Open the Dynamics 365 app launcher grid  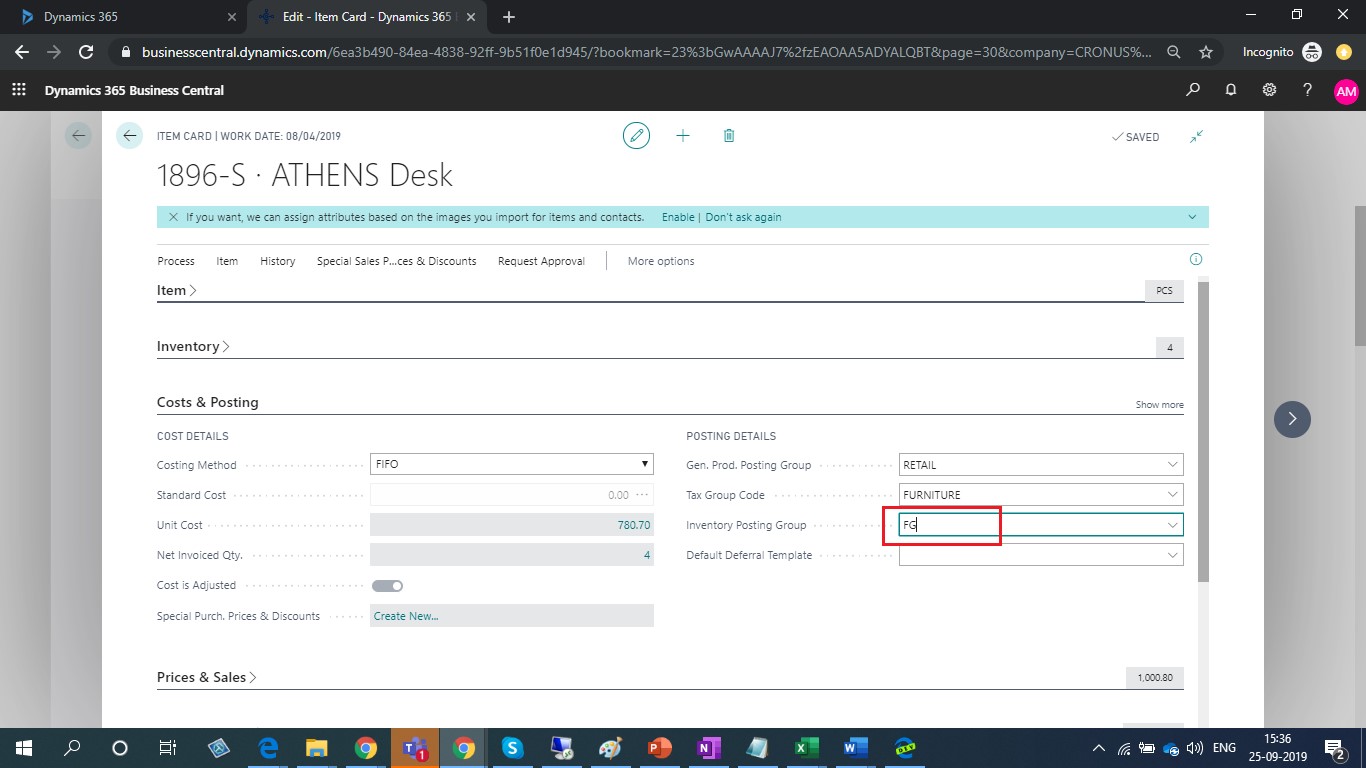point(18,90)
